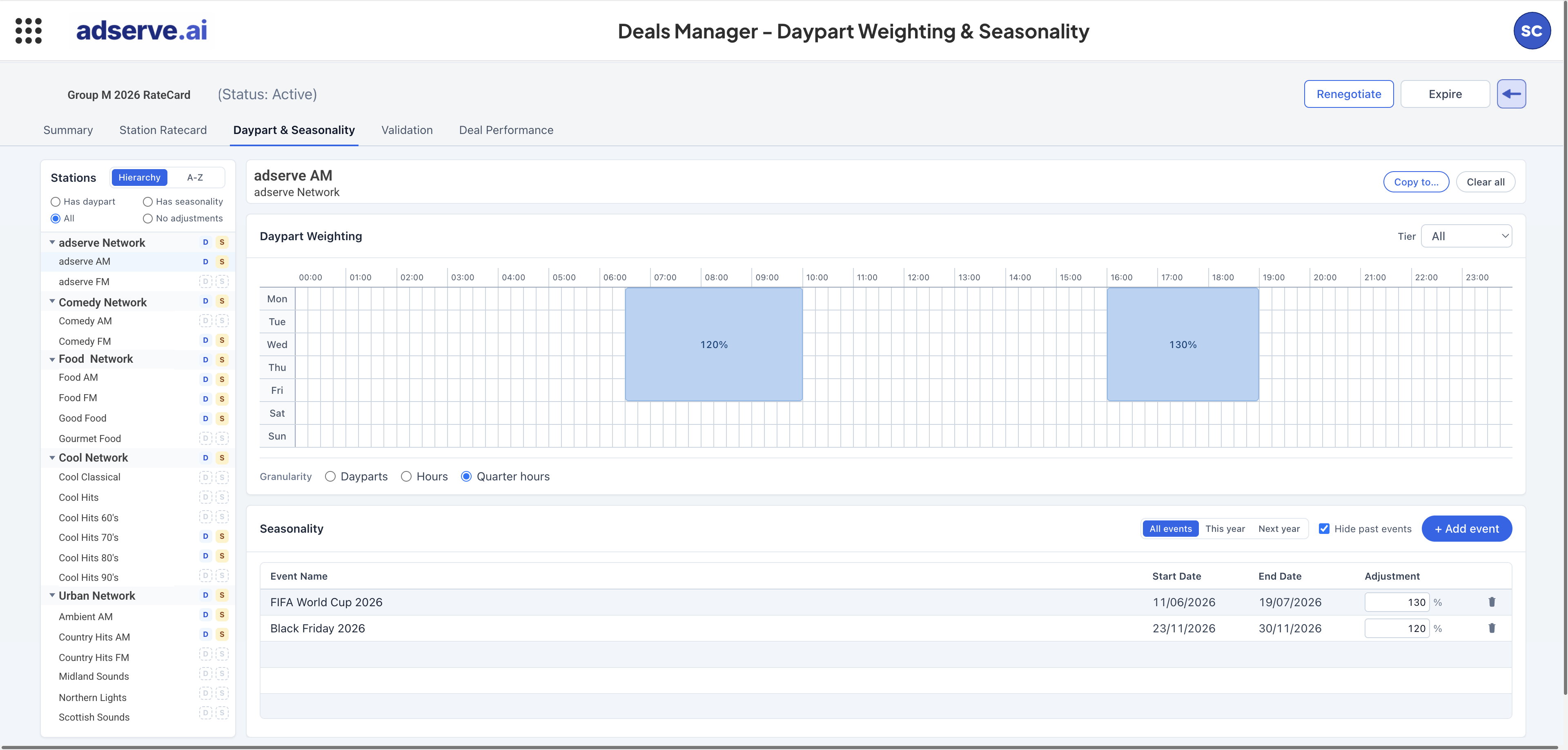The image size is (1568, 750).
Task: Delete the FIFA World Cup 2026 event
Action: click(x=1491, y=601)
